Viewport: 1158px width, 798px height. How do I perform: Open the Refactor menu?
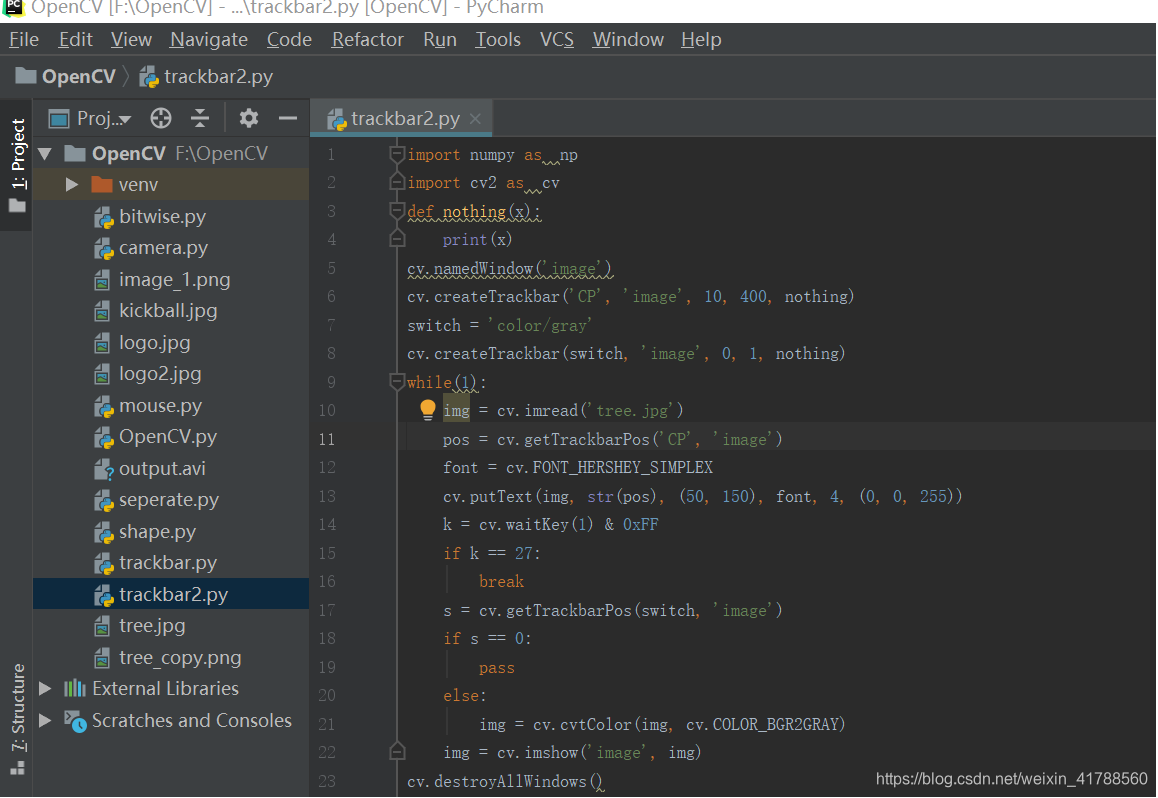click(367, 40)
